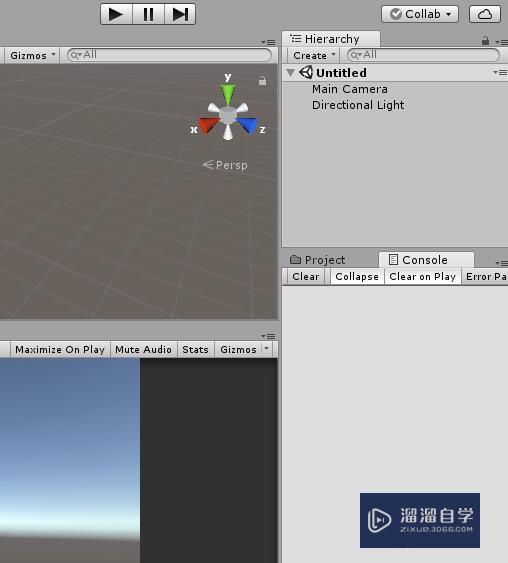This screenshot has height=563, width=508.
Task: Switch to the Console tab
Action: coord(426,260)
